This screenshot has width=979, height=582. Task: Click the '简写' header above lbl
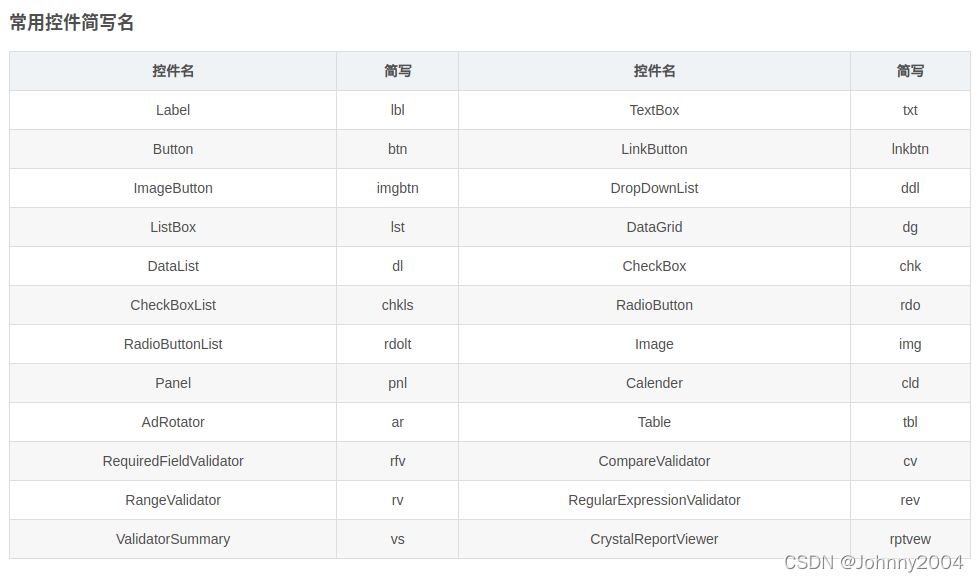coord(397,71)
